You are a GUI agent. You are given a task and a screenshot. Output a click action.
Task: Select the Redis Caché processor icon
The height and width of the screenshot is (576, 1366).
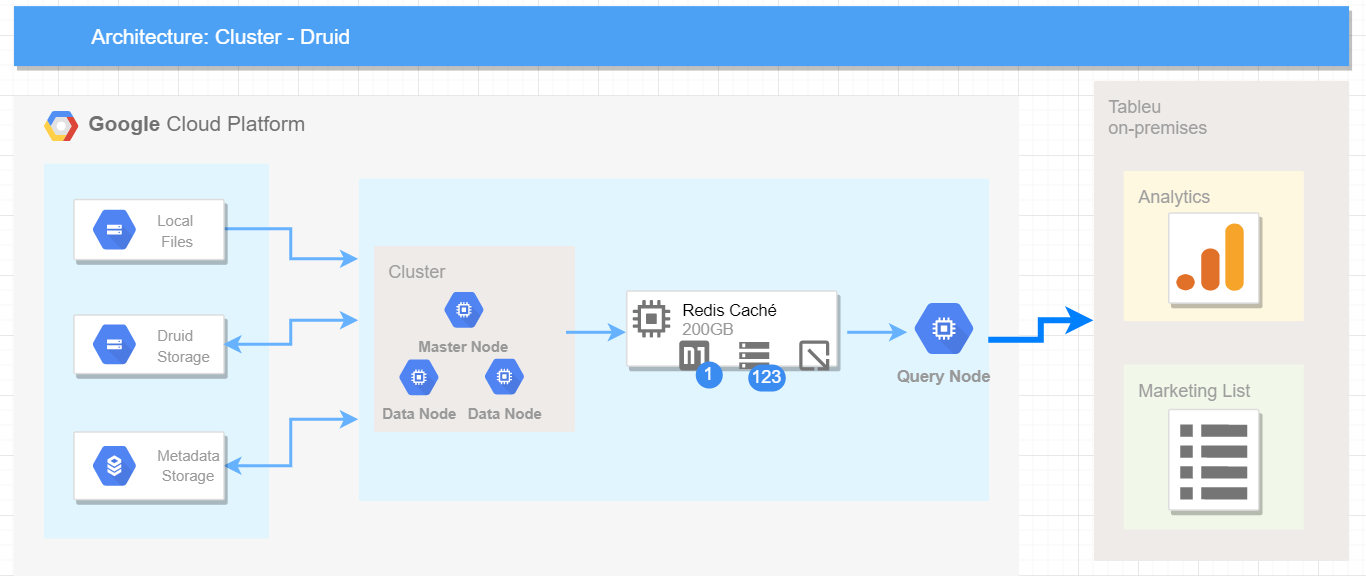652,317
